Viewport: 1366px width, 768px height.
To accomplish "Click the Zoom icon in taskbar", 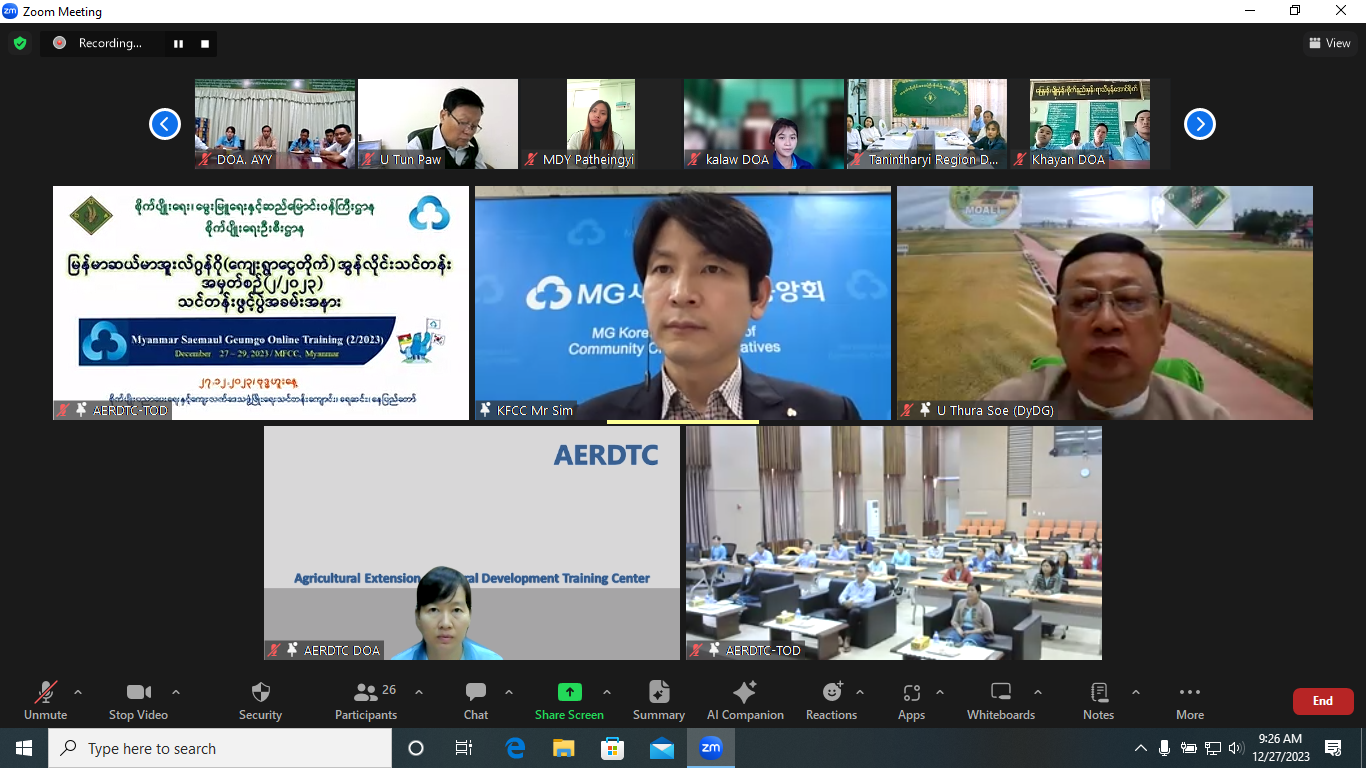I will coord(710,748).
